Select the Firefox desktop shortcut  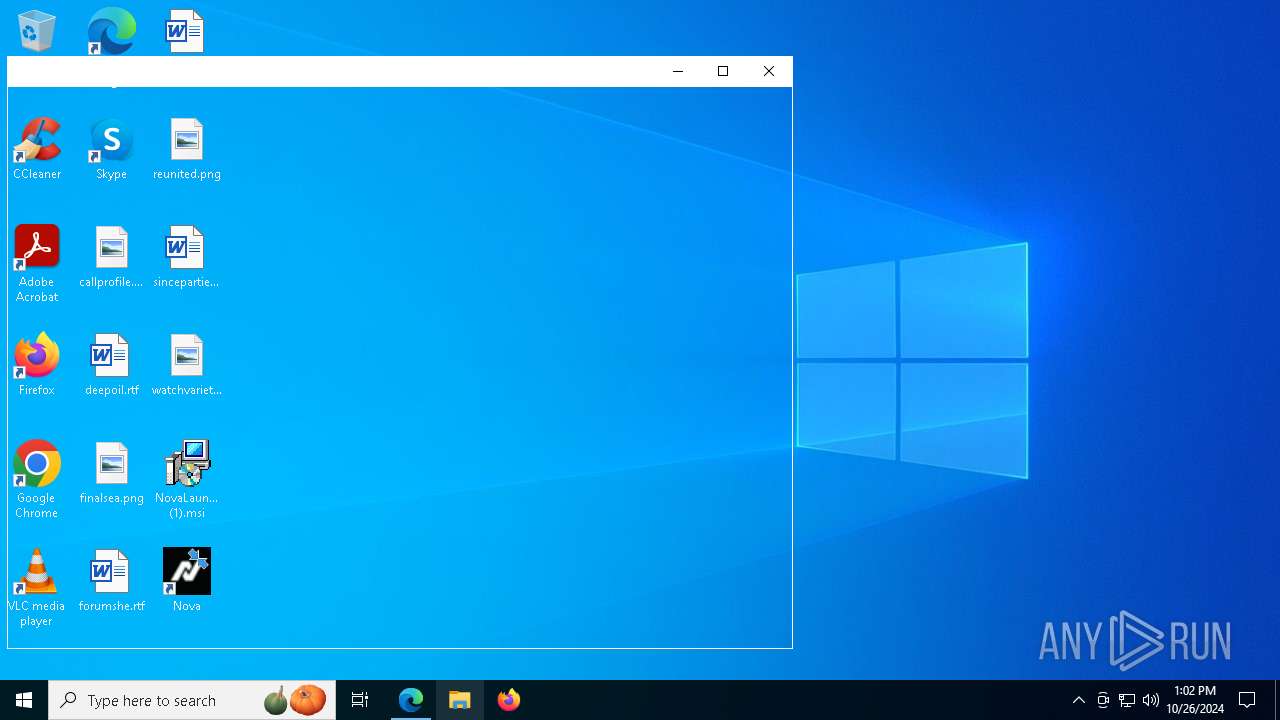(37, 364)
